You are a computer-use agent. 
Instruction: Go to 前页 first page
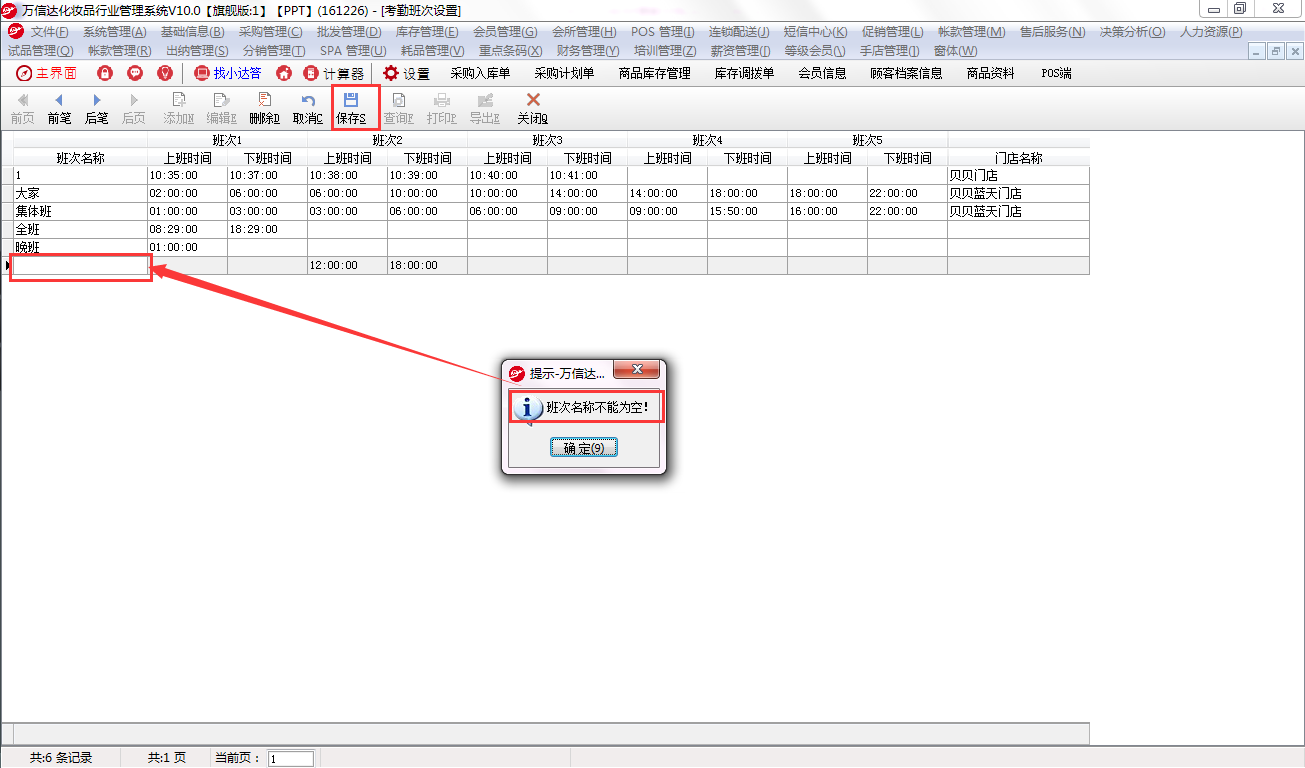pos(22,108)
